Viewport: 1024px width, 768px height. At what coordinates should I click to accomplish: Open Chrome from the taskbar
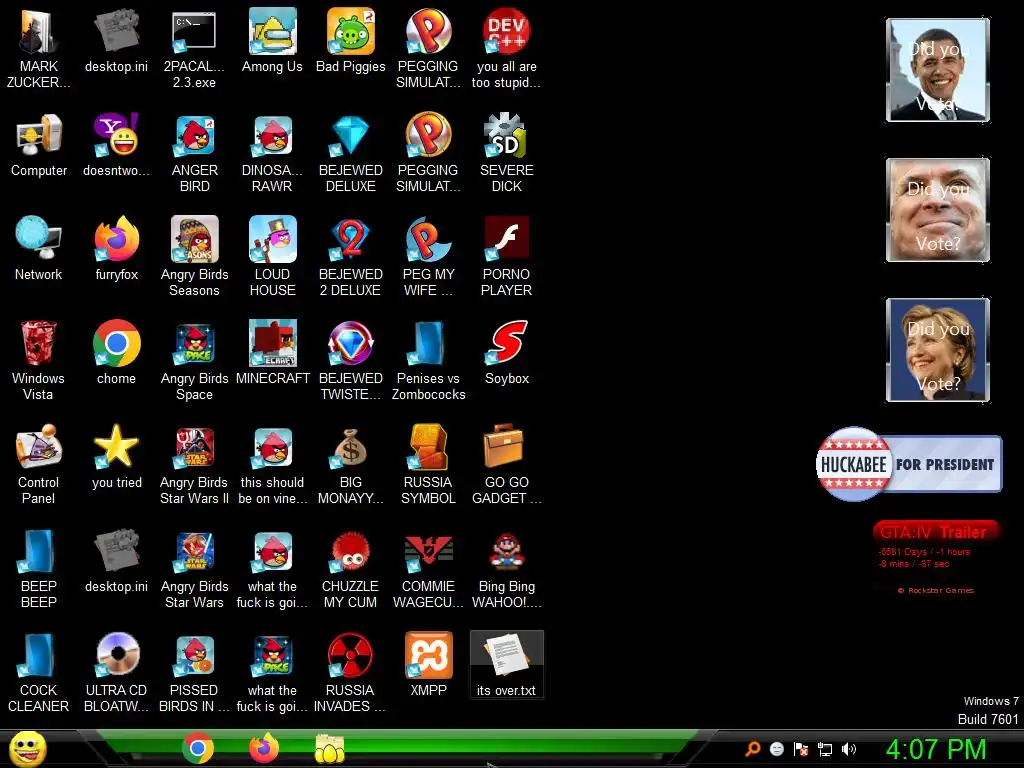click(197, 748)
